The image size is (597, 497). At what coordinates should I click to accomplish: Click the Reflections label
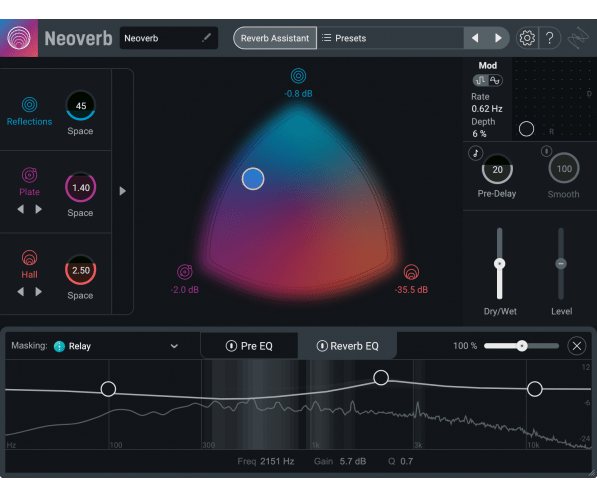29,121
